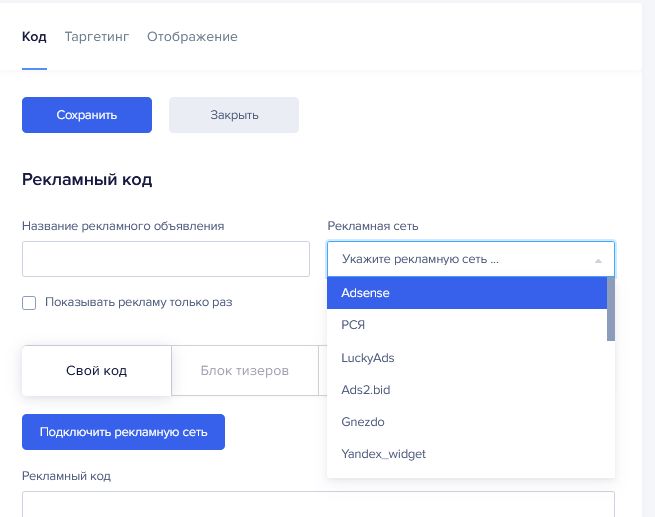
Task: Select the Ads2.bid option
Action: coord(467,390)
